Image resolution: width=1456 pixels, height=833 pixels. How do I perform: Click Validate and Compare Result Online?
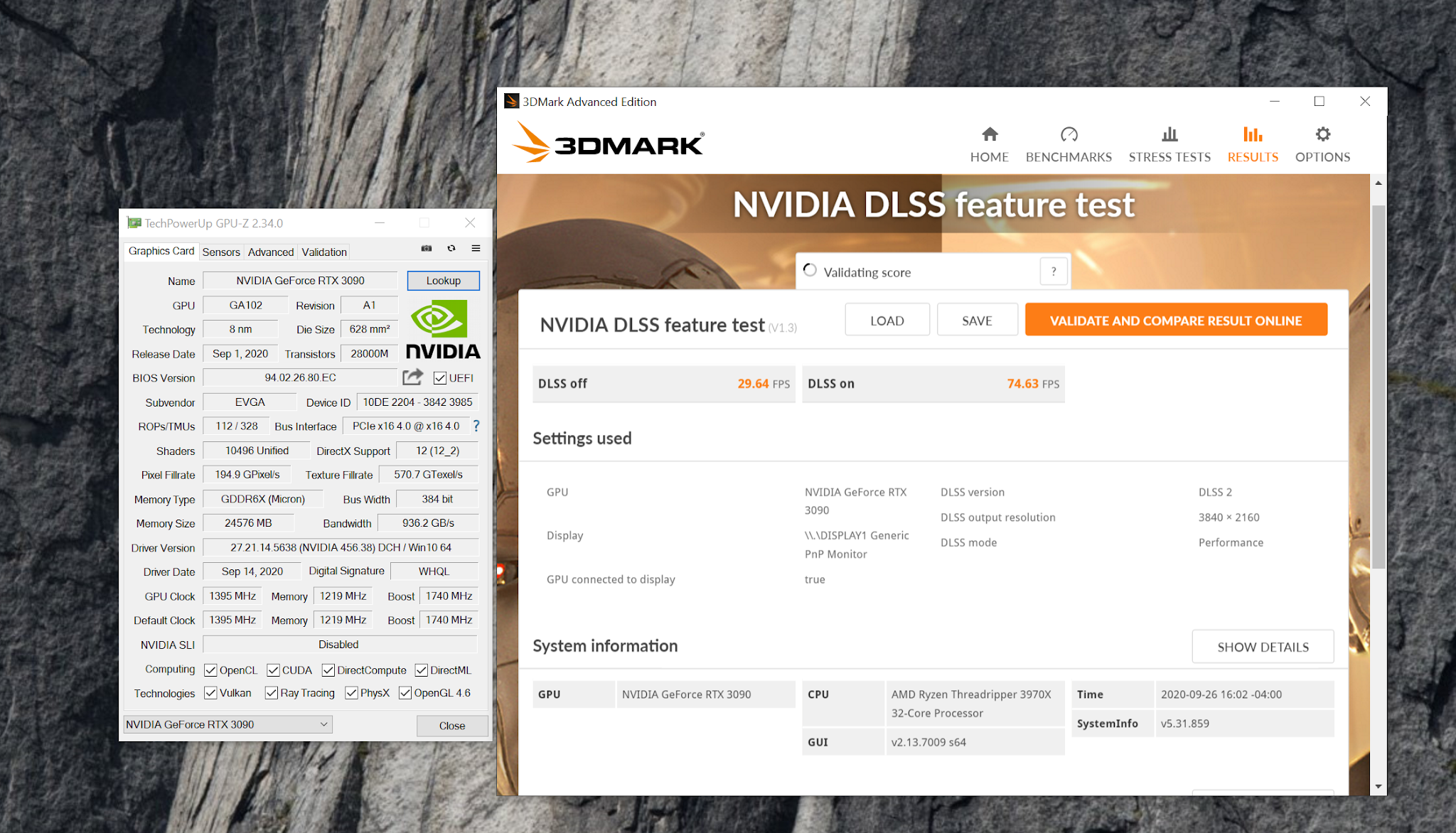coord(1176,321)
